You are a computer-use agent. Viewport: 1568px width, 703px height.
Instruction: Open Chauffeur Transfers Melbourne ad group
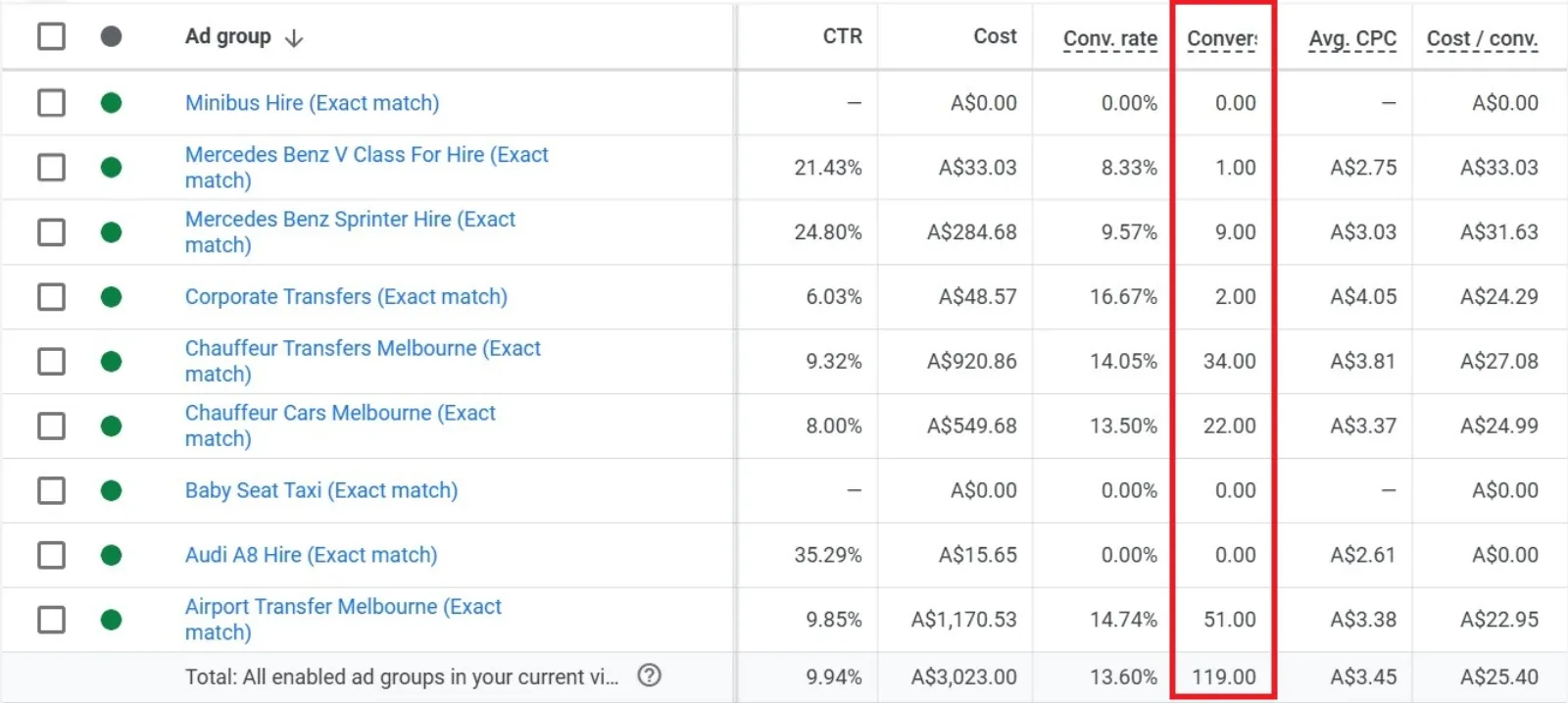pos(363,362)
